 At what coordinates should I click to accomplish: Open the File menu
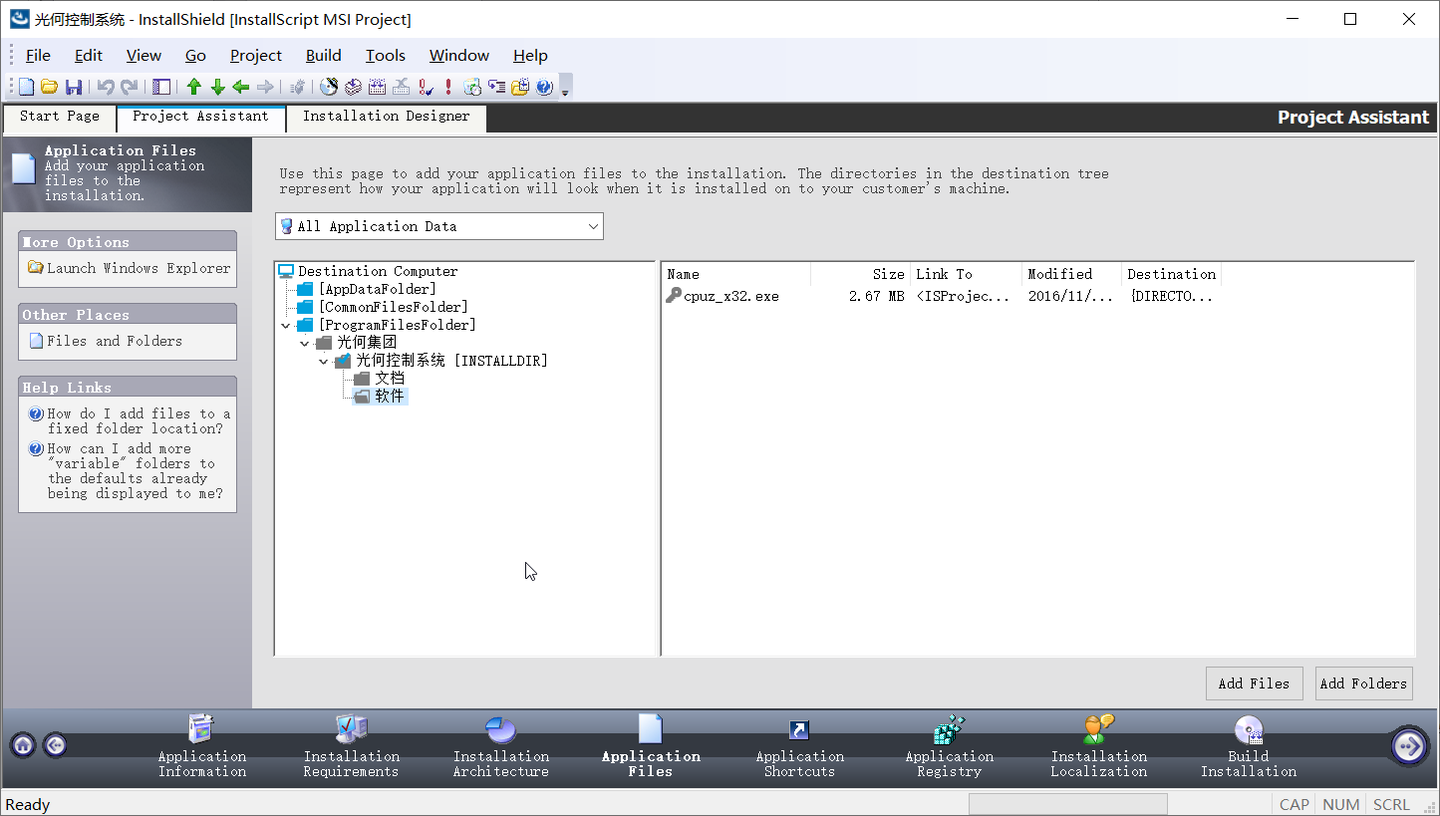pyautogui.click(x=38, y=56)
